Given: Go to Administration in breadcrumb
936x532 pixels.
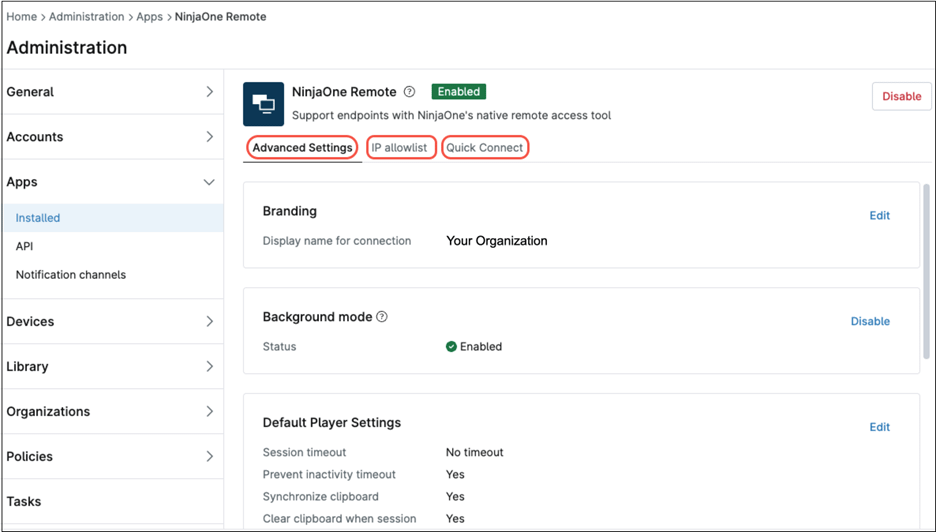Looking at the screenshot, I should pyautogui.click(x=87, y=17).
